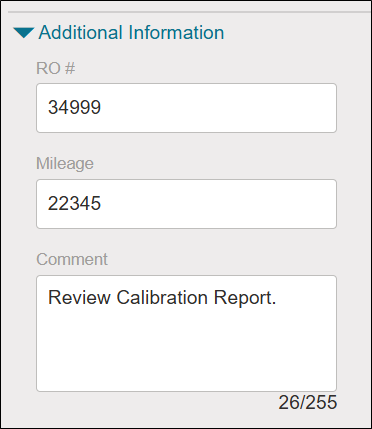This screenshot has height=429, width=372.
Task: Click blank area right of 22345
Action: click(217, 204)
